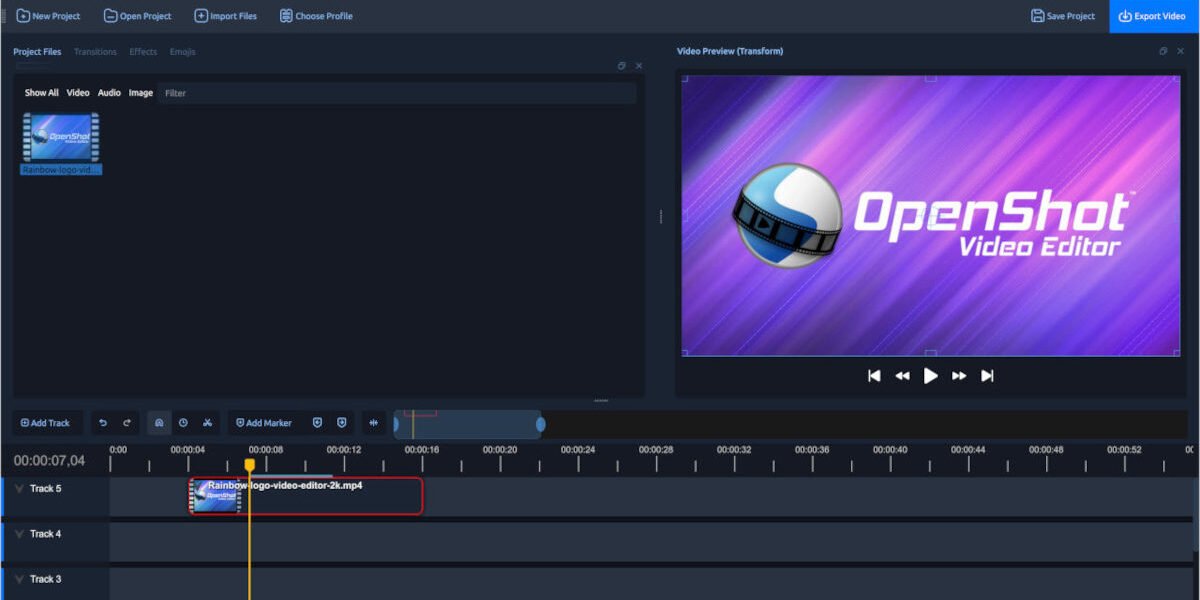
Task: Open the Choose Profile dialog
Action: click(x=316, y=16)
